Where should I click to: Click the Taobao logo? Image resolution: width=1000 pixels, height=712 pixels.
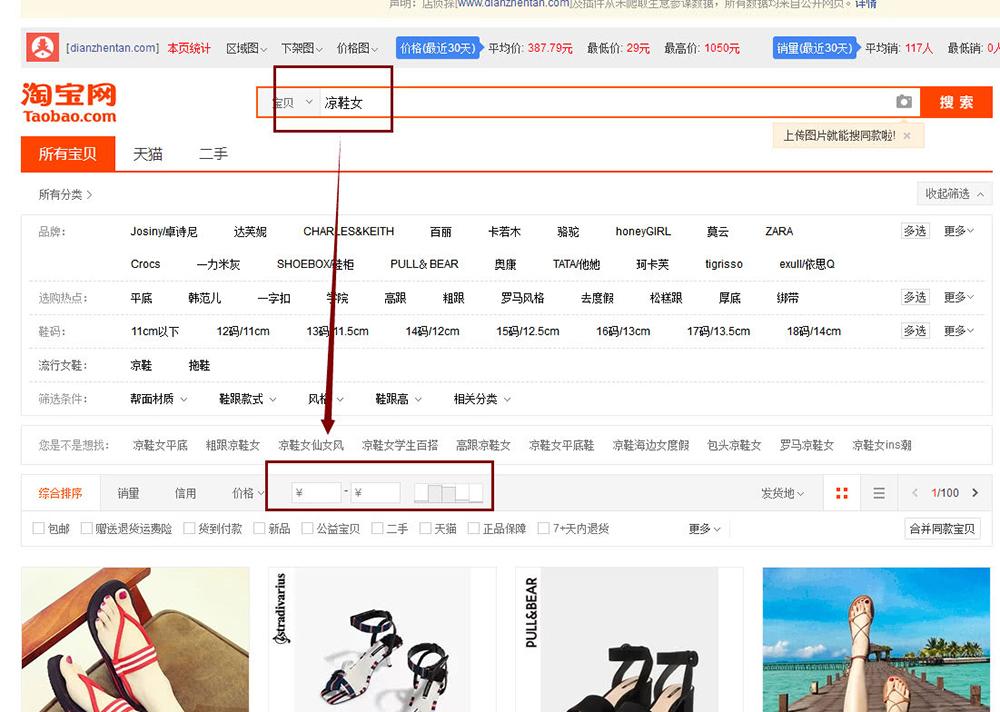tap(69, 103)
